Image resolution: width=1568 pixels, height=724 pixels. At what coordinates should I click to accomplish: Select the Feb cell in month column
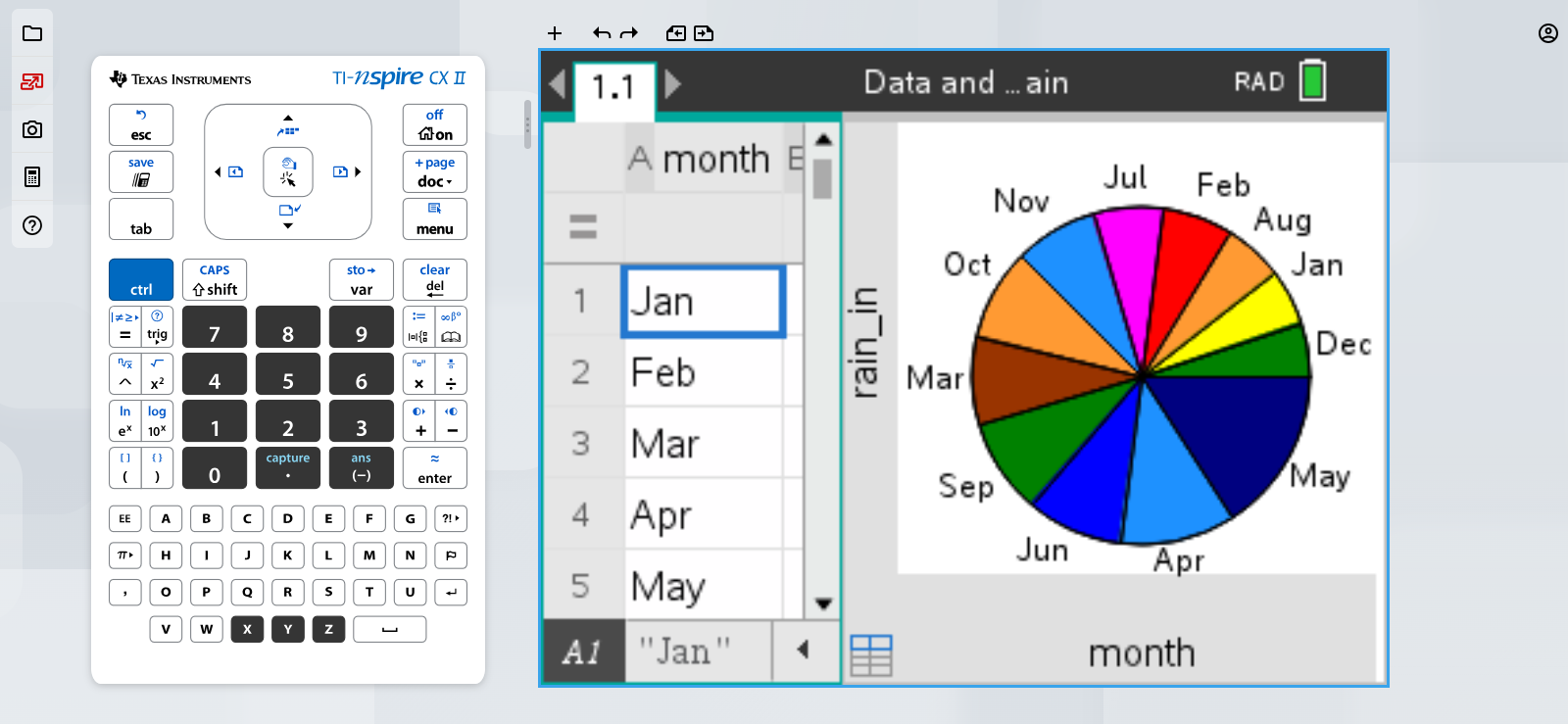704,373
